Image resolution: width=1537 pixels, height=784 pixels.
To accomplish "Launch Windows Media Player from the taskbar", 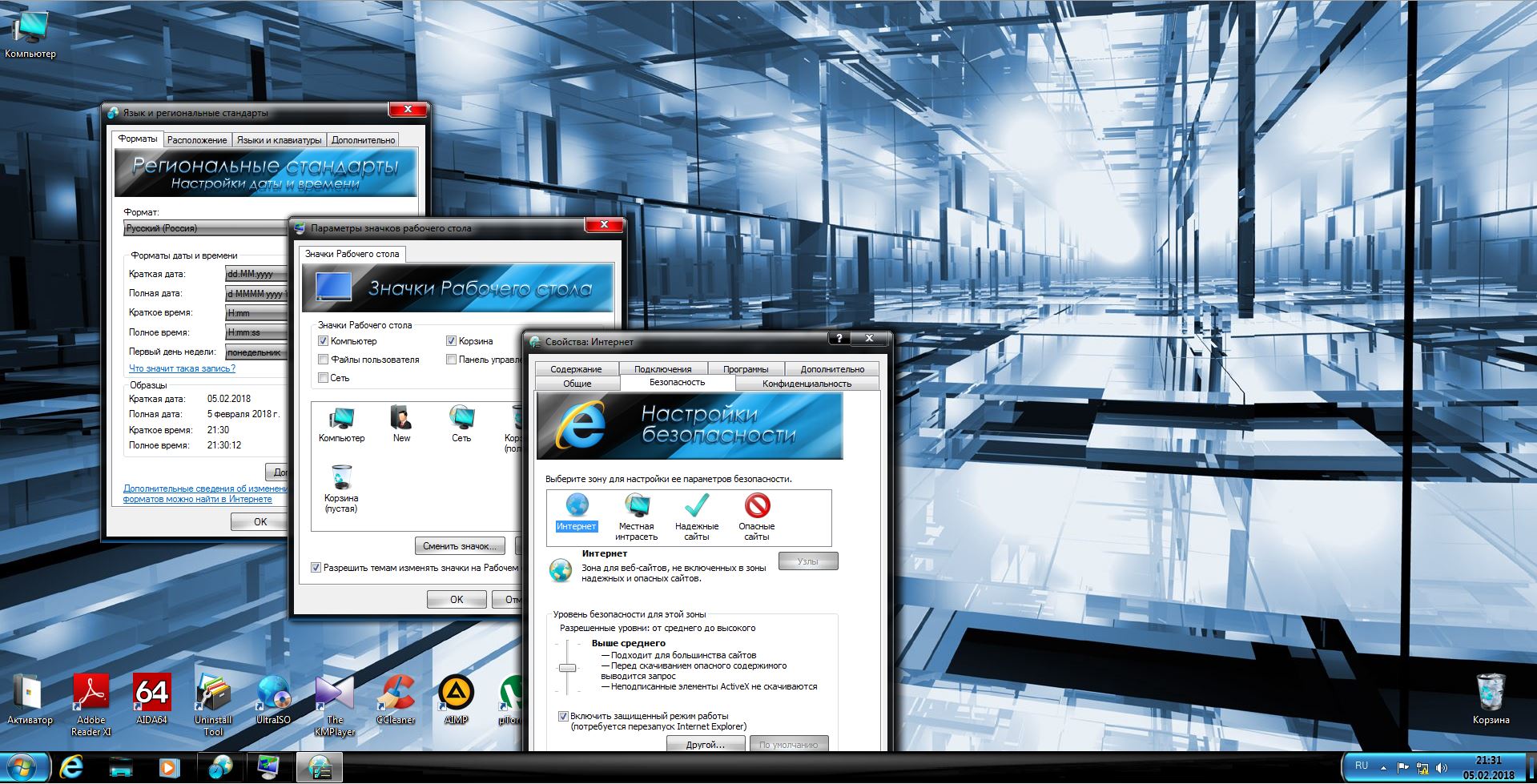I will point(169,767).
